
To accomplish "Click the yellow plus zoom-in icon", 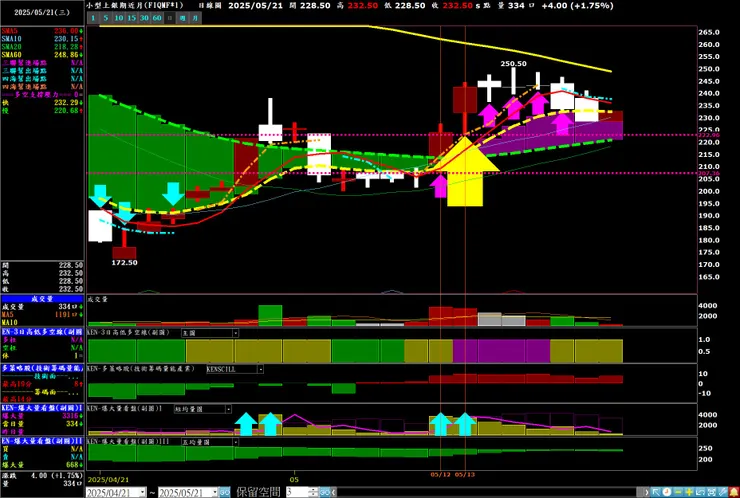I will [689, 492].
